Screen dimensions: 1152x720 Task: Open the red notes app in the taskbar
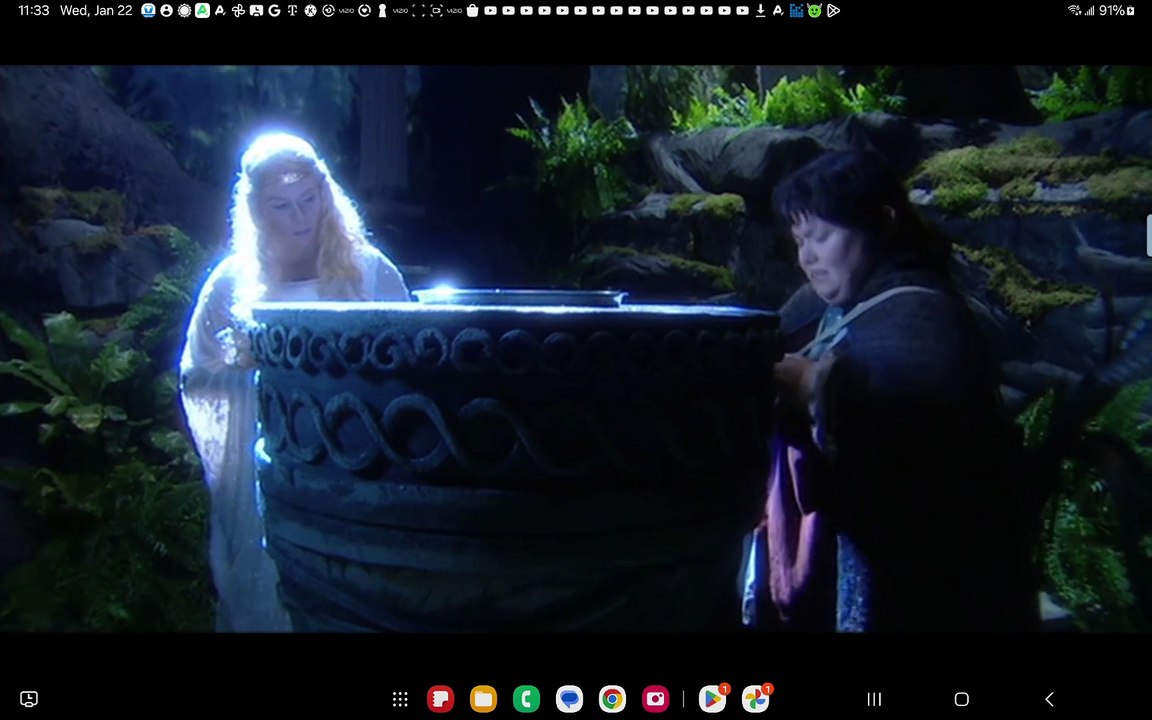point(440,699)
